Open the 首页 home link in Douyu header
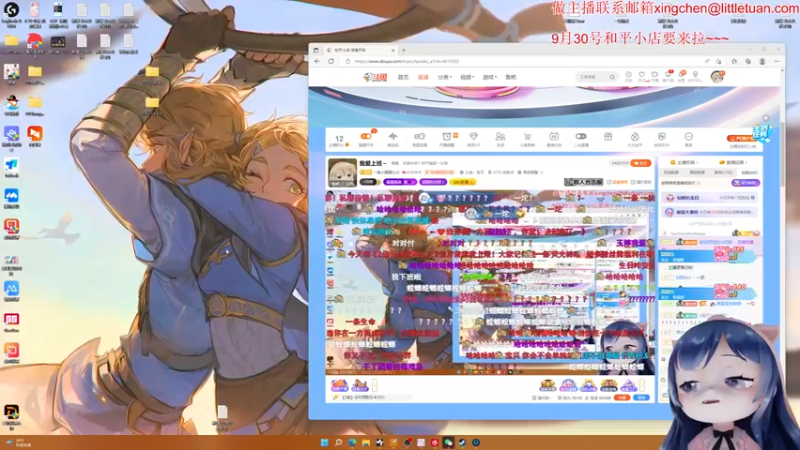The image size is (800, 450). 403,77
